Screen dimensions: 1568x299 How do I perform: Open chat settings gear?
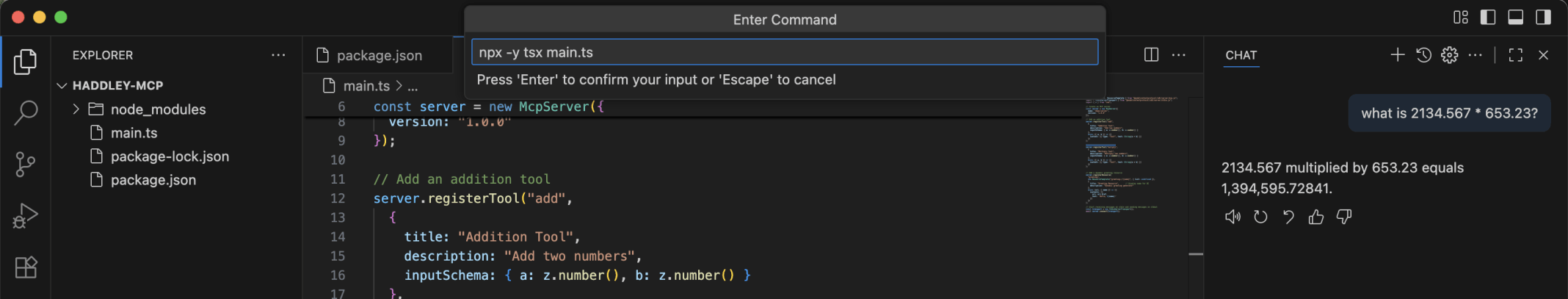click(x=1449, y=55)
